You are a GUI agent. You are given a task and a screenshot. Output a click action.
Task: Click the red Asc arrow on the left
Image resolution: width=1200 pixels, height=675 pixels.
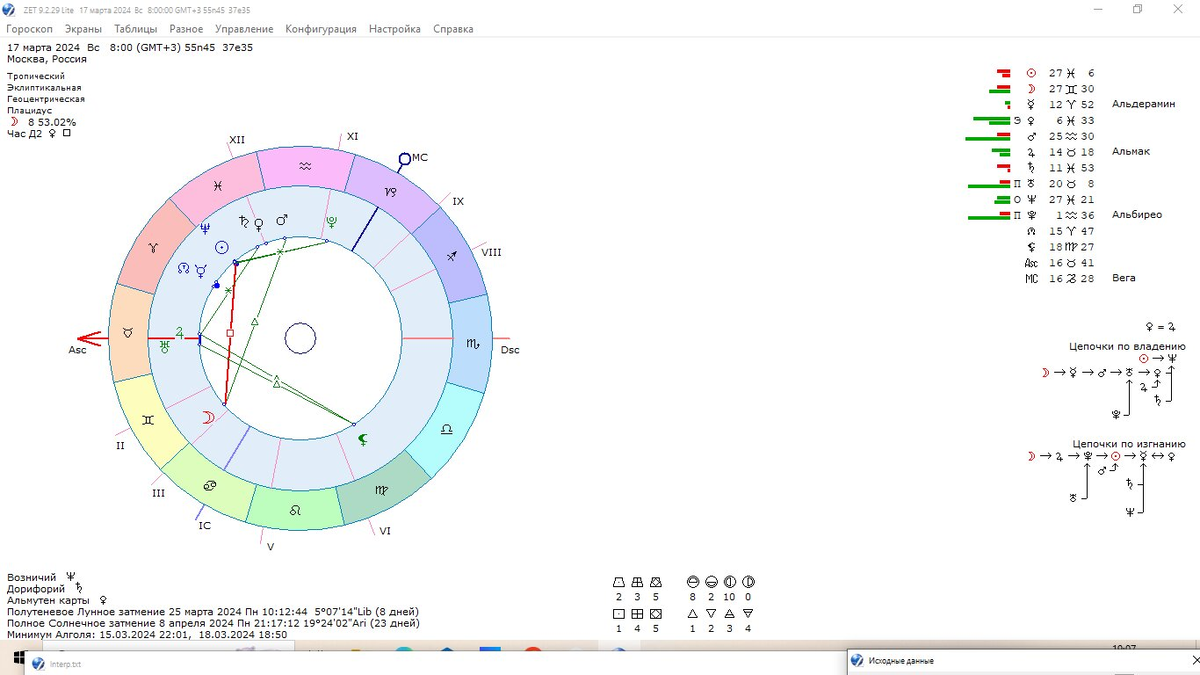pos(89,339)
